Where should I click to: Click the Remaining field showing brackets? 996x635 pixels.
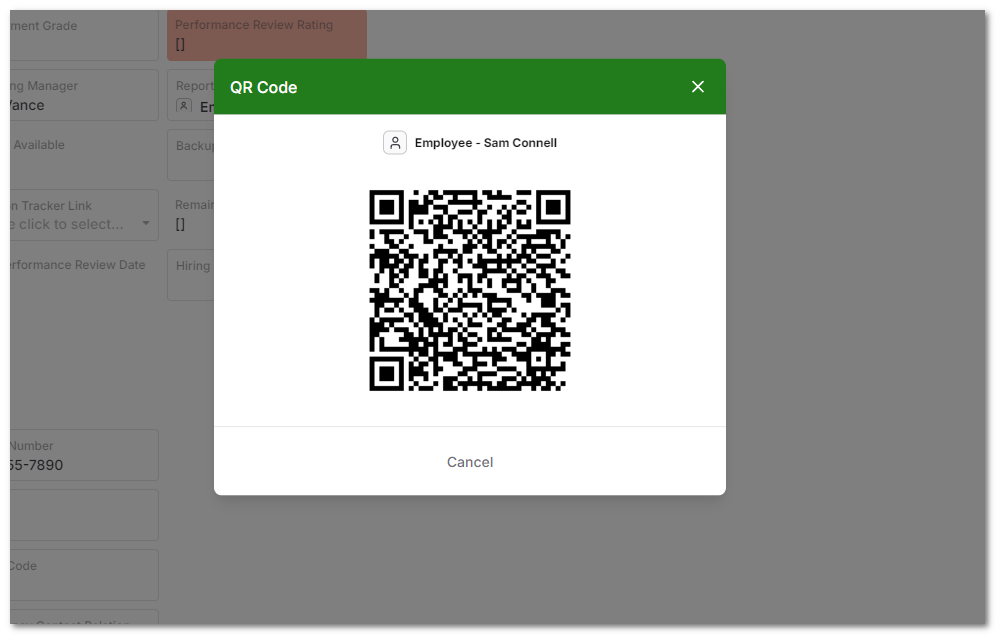click(x=192, y=215)
